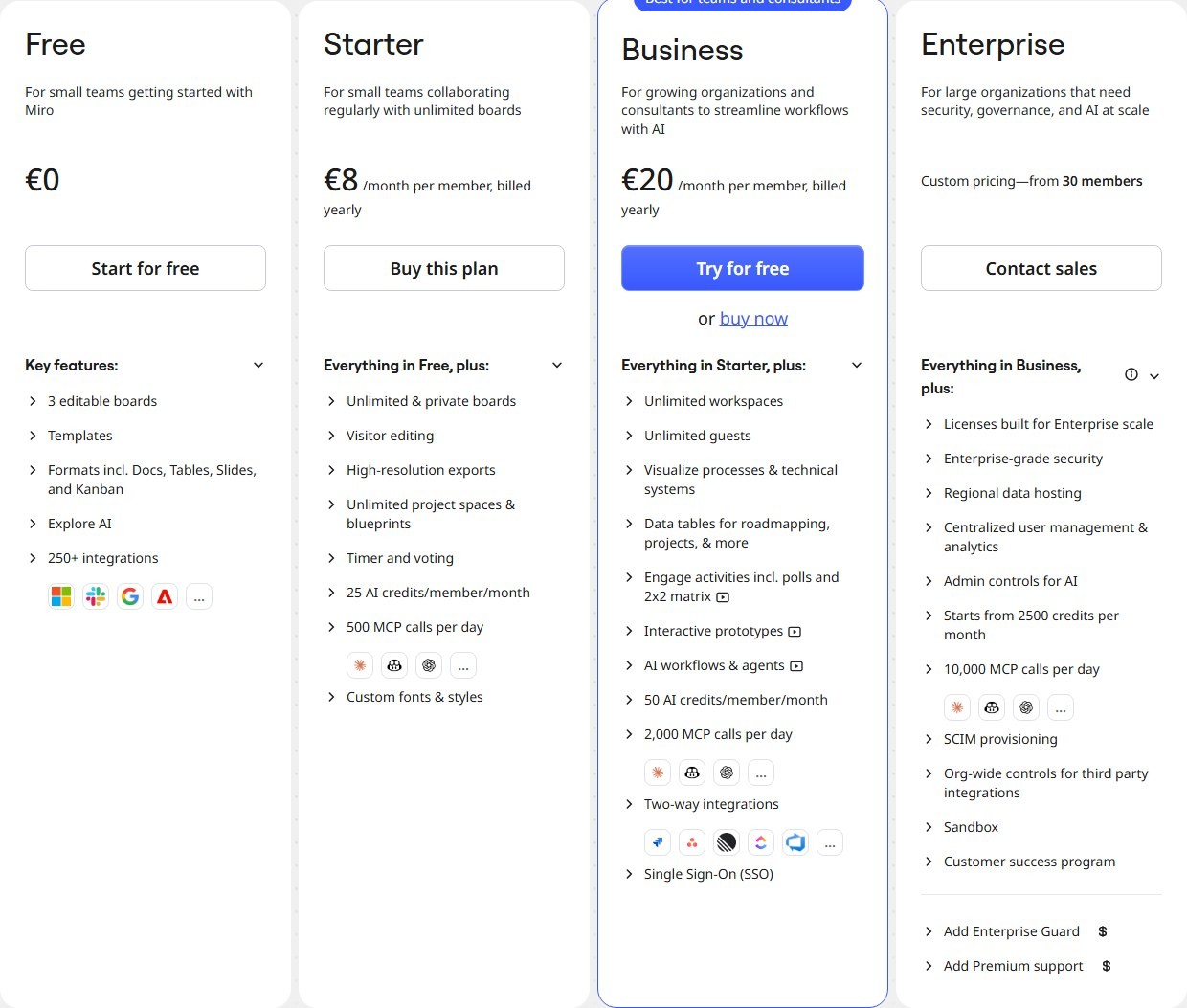Click the Asana icon under Two-way integrations
Image resolution: width=1187 pixels, height=1008 pixels.
click(x=692, y=843)
